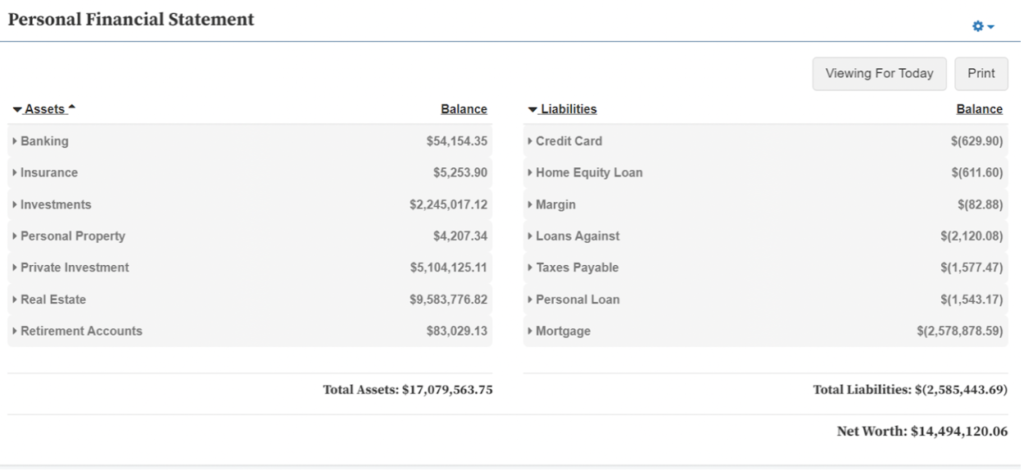Screen dimensions: 1024x476
Task: Sort by the Liabilities column header
Action: [568, 109]
